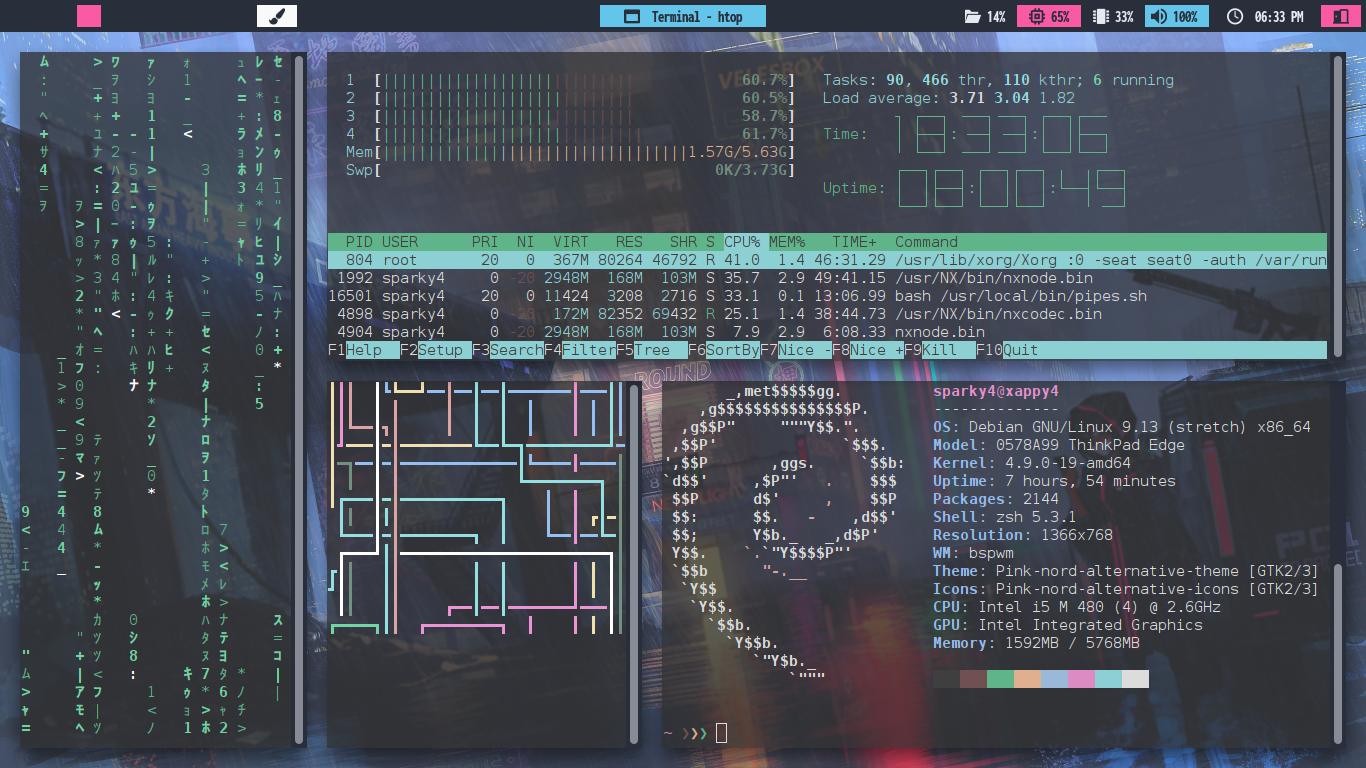This screenshot has width=1366, height=768.
Task: Click the CPU chip 65% indicator
Action: click(1035, 17)
